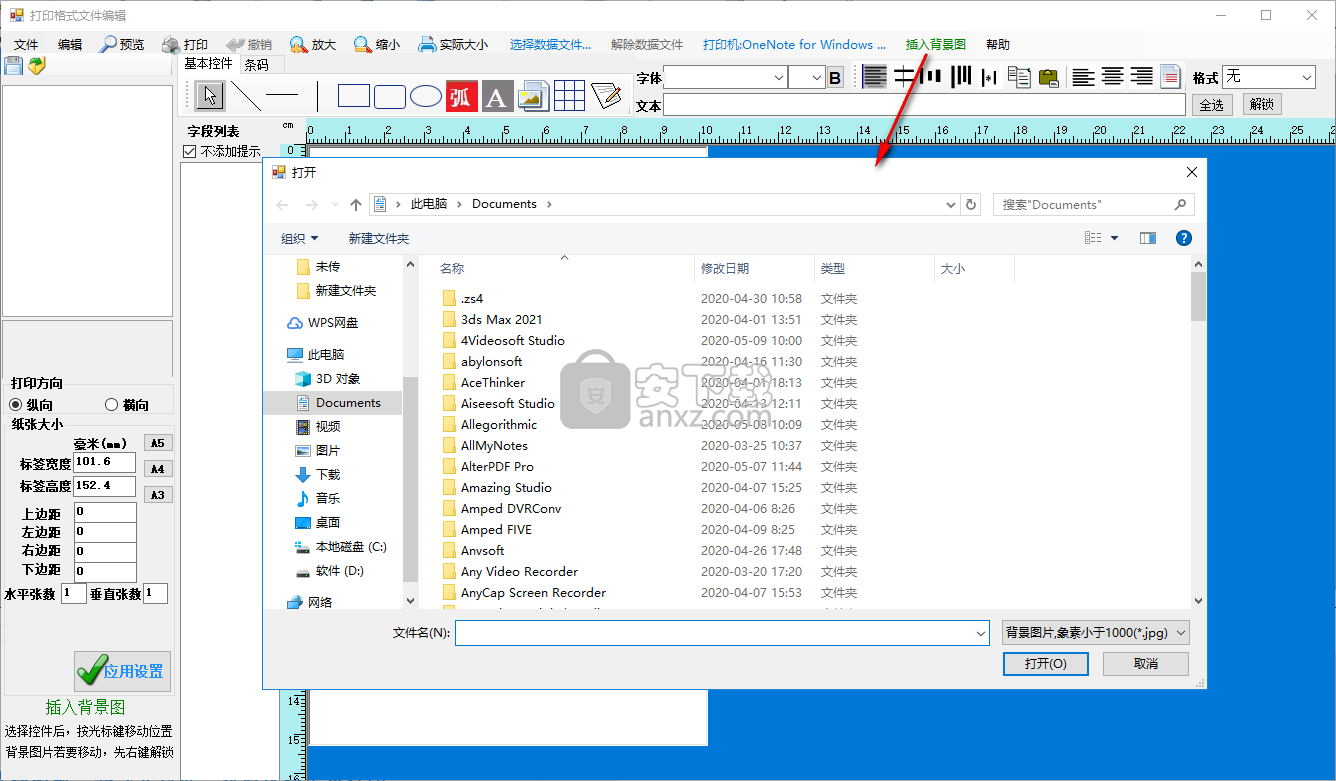
Task: Align text center
Action: (x=1112, y=77)
